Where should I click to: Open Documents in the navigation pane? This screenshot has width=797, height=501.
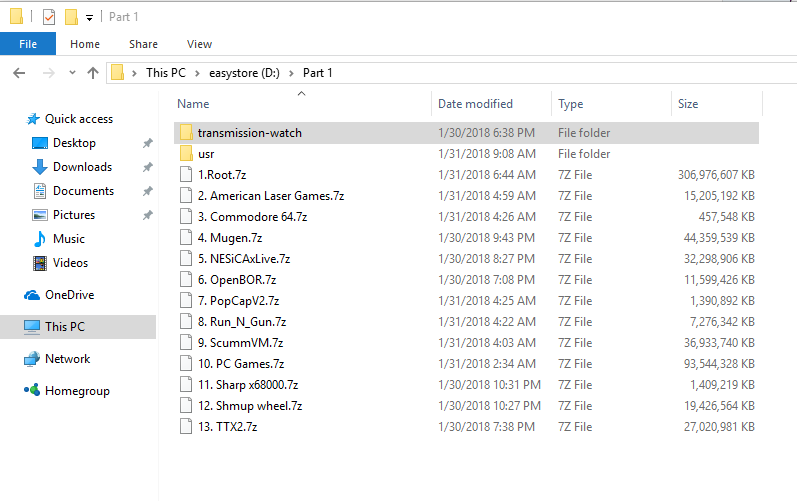pyautogui.click(x=83, y=191)
